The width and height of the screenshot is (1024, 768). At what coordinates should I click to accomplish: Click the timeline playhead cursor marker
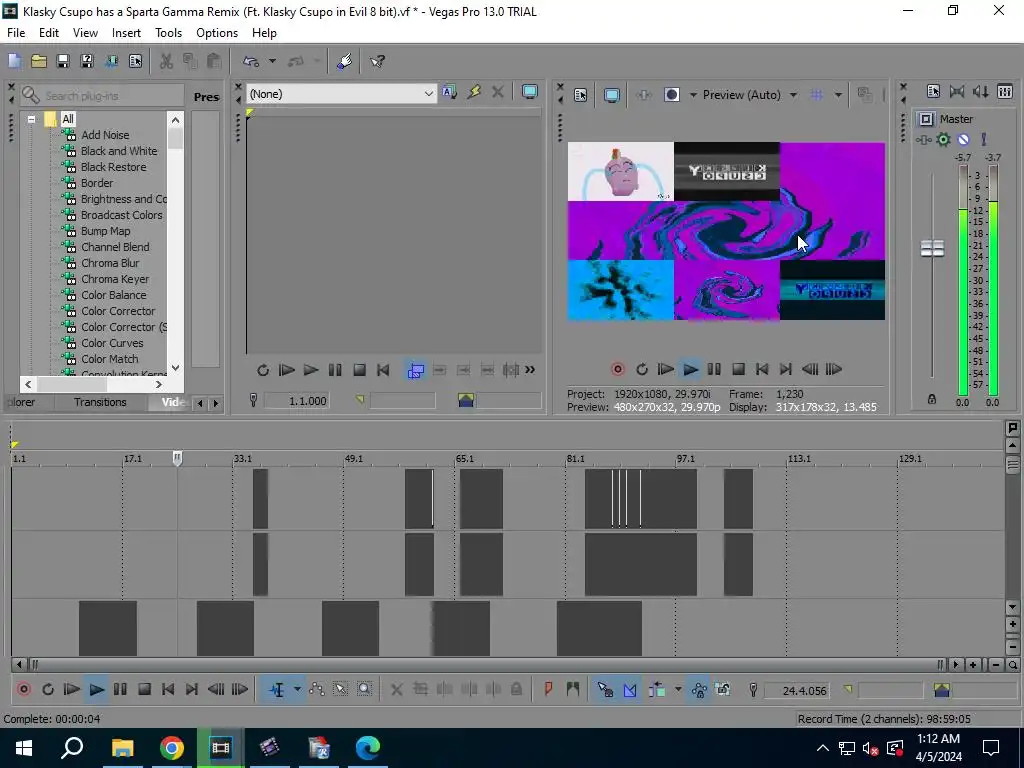click(177, 458)
